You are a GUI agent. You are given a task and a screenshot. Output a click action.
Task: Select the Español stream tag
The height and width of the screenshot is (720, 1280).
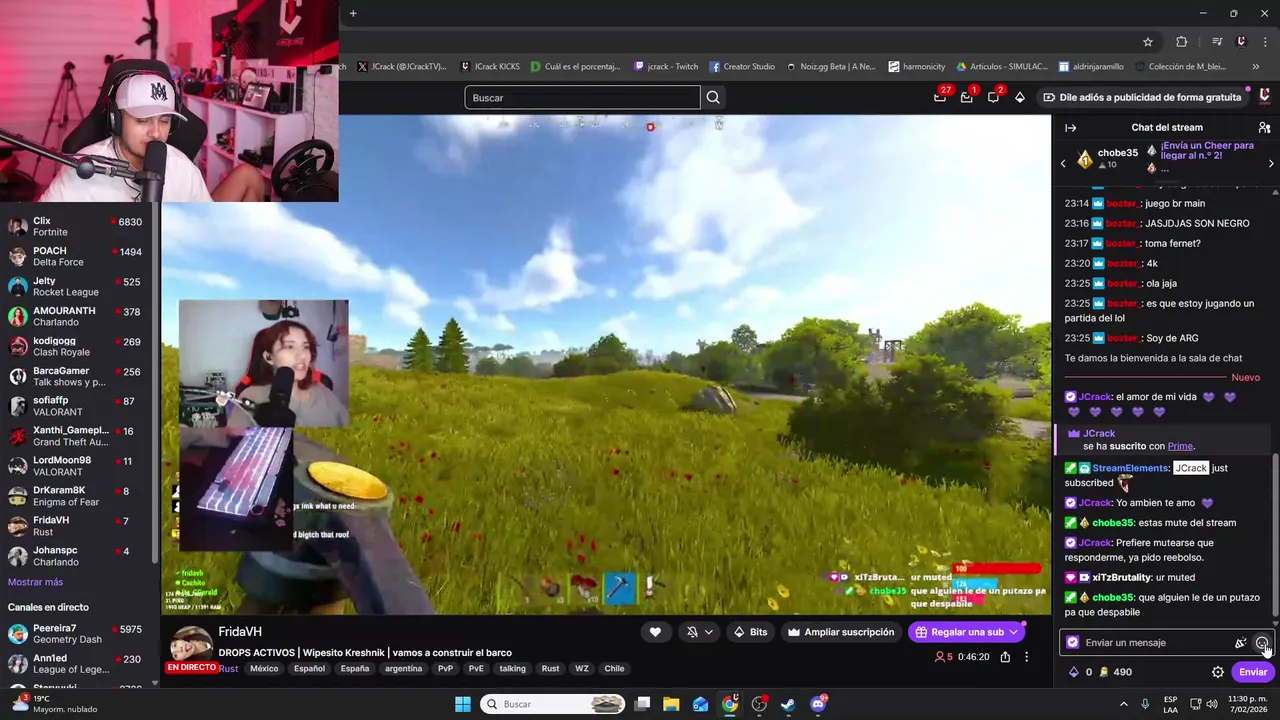tap(309, 669)
